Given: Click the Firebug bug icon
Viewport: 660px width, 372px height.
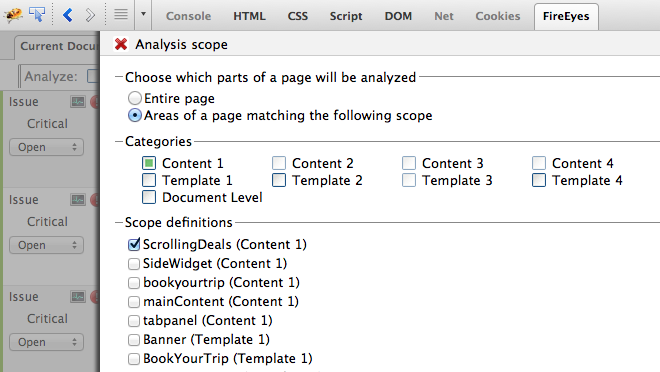Looking at the screenshot, I should click(x=13, y=15).
